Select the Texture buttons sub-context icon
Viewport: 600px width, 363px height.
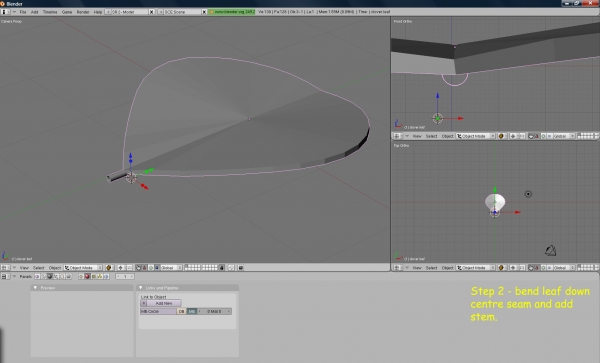(94, 276)
